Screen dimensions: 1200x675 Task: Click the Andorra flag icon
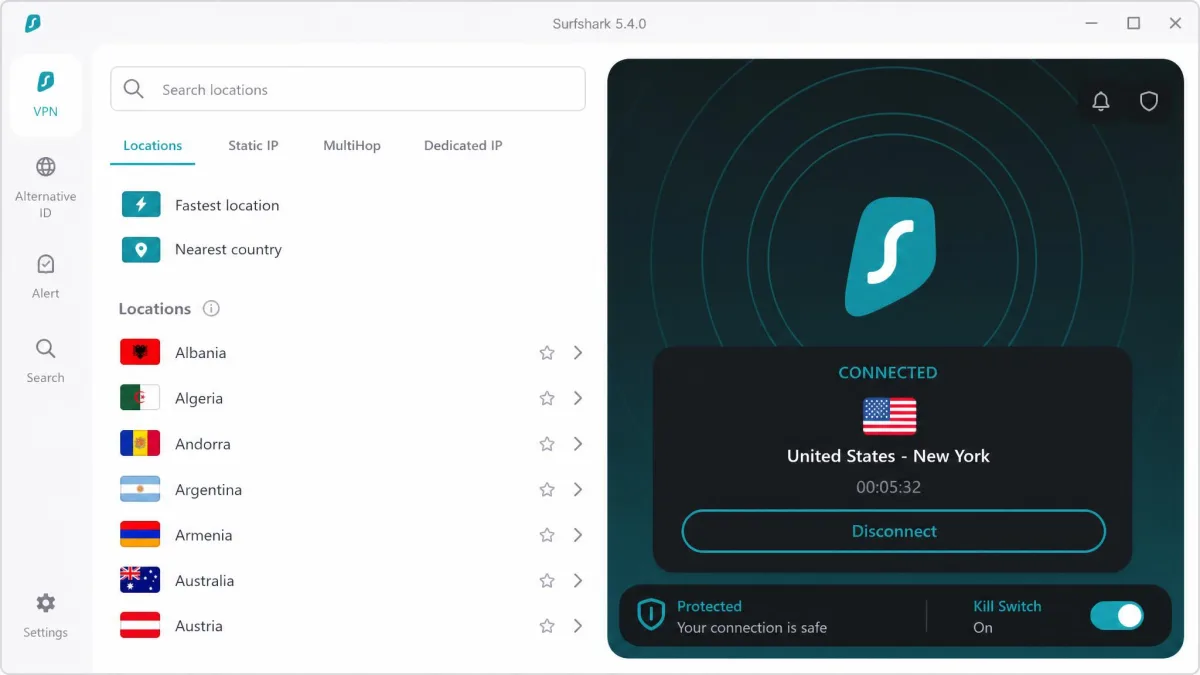[140, 443]
